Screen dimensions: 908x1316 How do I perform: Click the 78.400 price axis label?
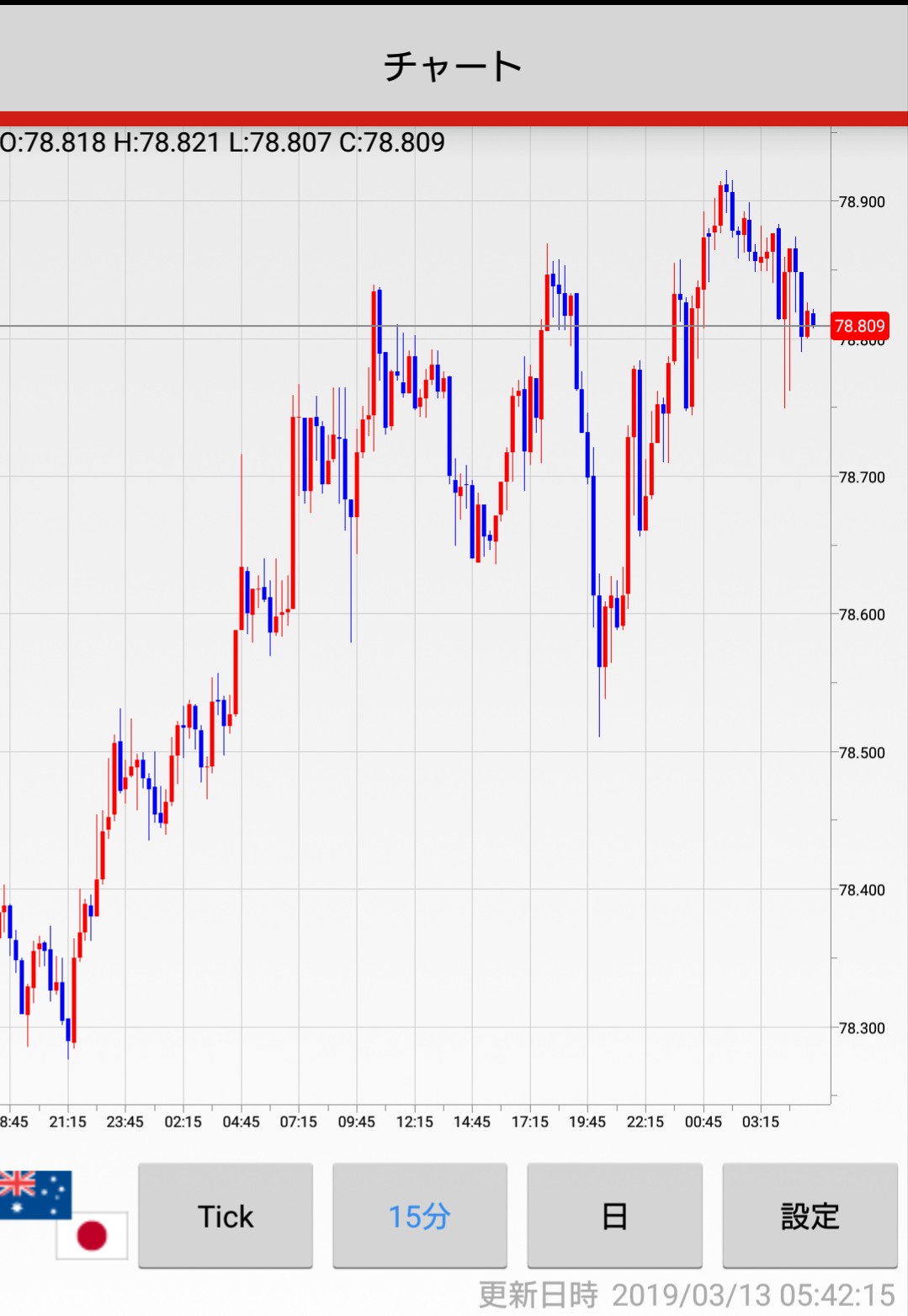pos(862,890)
